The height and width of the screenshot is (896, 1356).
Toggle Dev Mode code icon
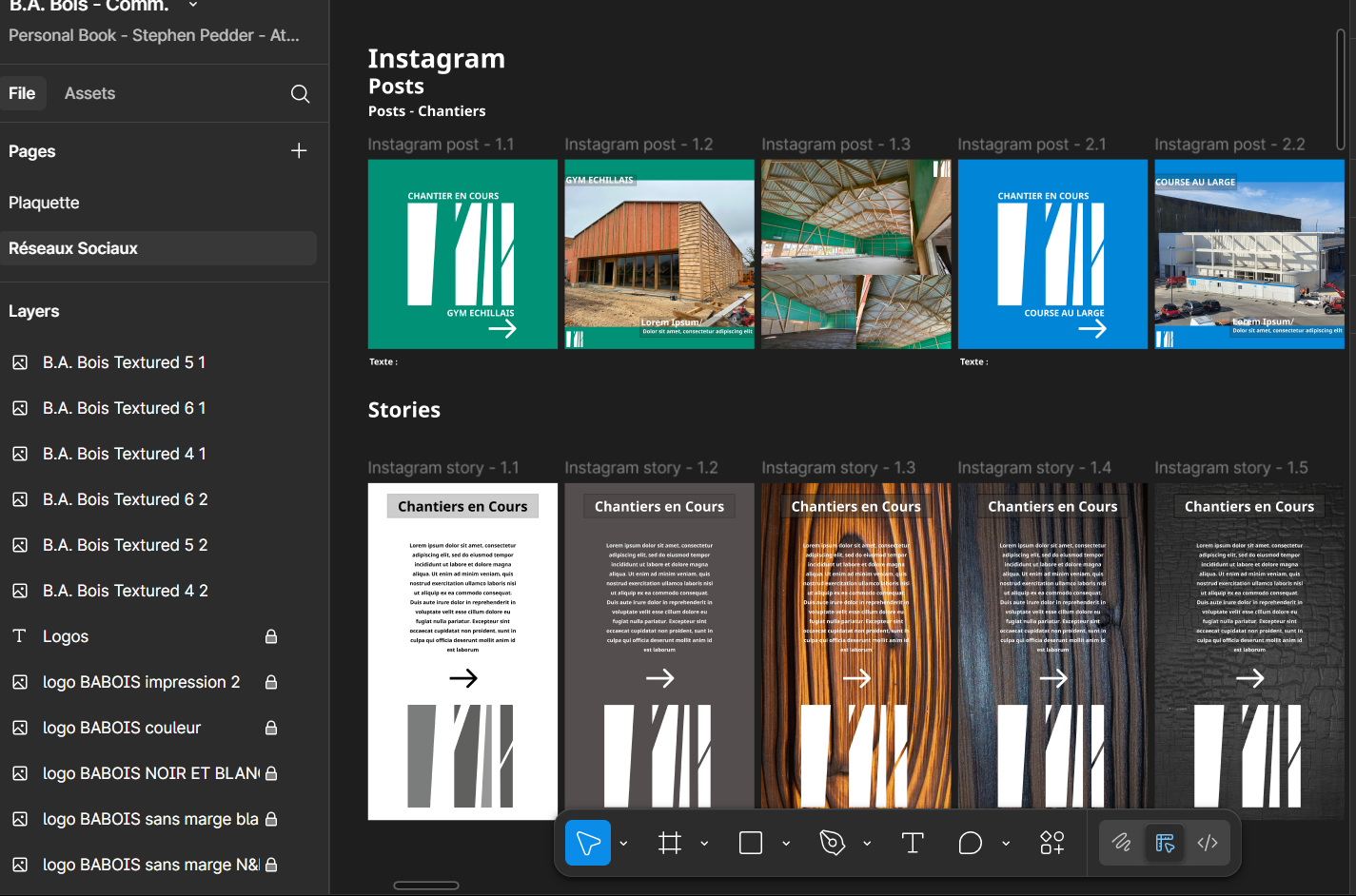coord(1208,843)
